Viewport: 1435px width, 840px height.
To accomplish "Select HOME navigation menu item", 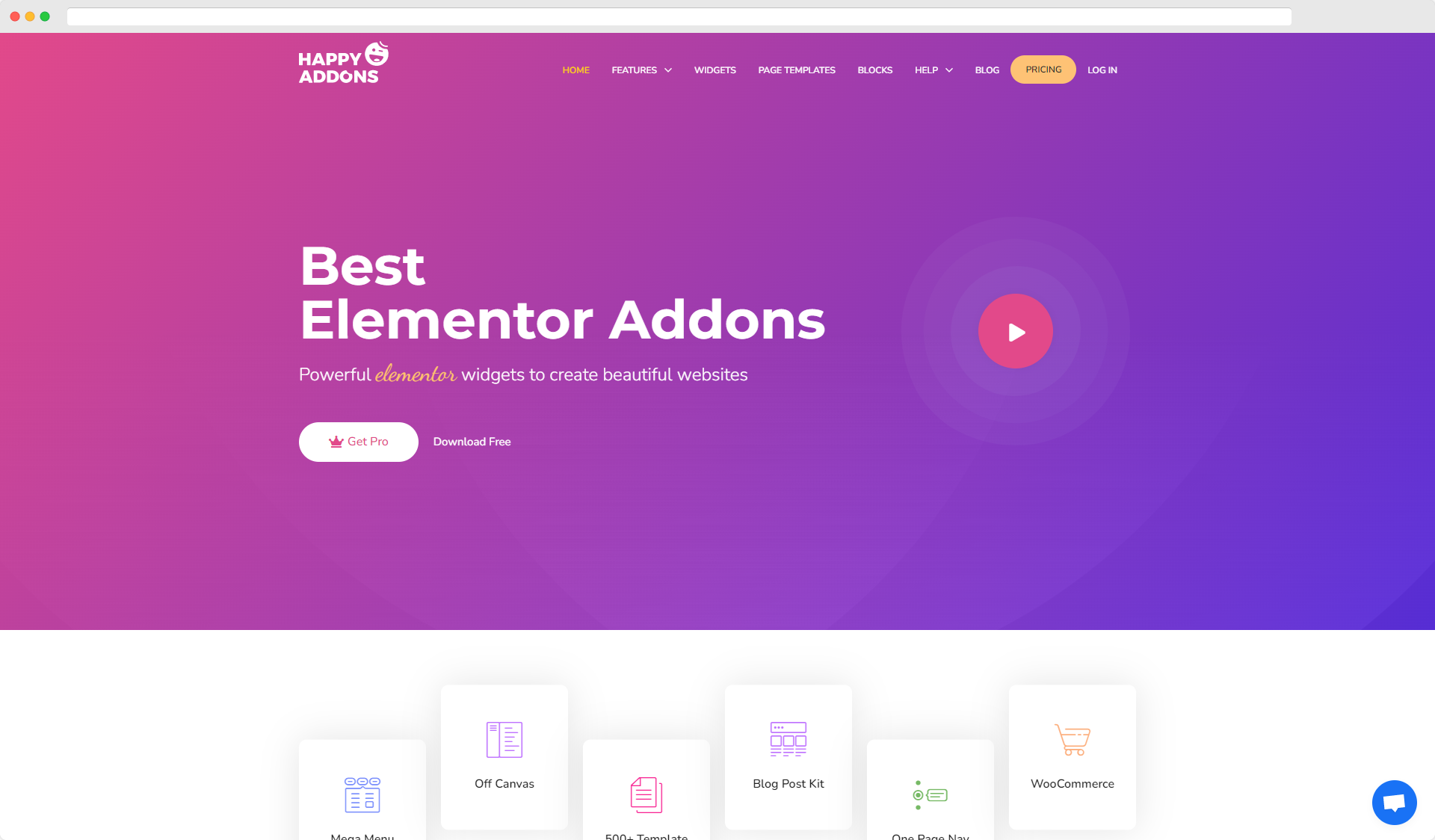I will coord(575,69).
